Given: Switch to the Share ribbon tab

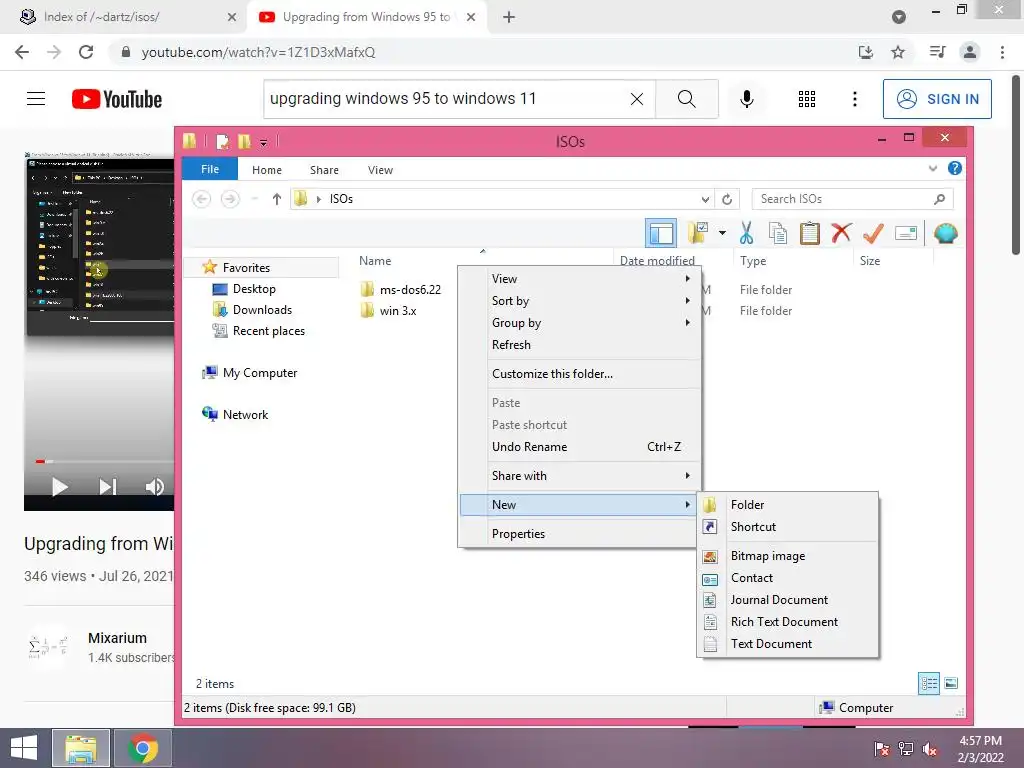Looking at the screenshot, I should (x=324, y=170).
